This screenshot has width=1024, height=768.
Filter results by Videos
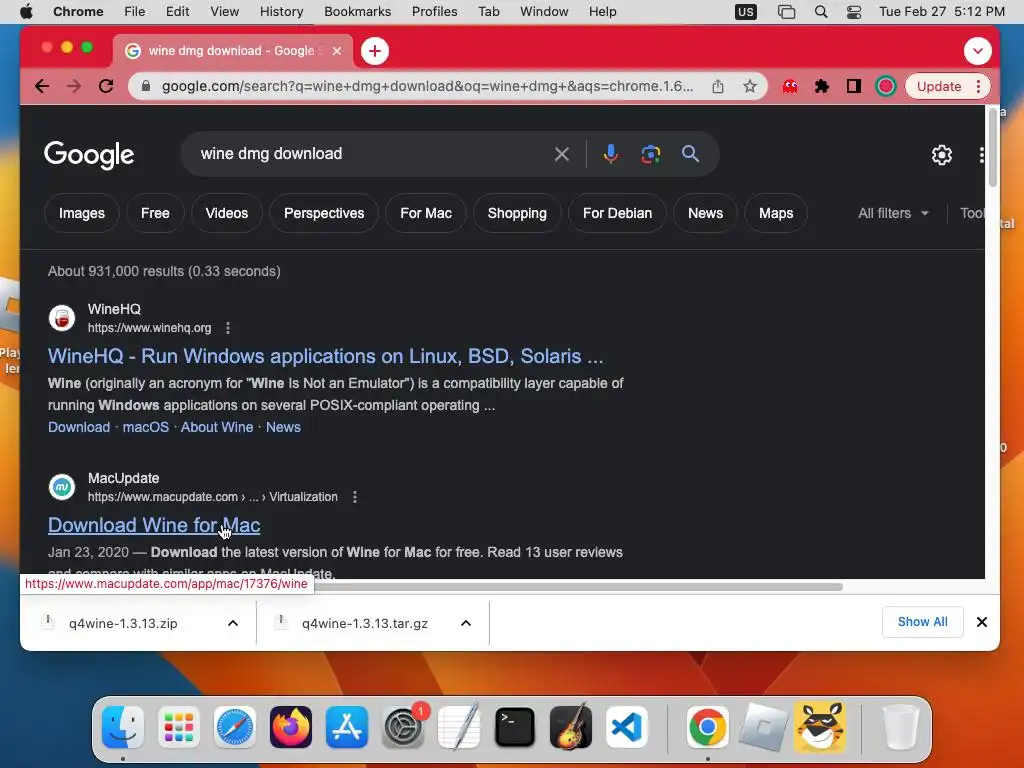[227, 214]
